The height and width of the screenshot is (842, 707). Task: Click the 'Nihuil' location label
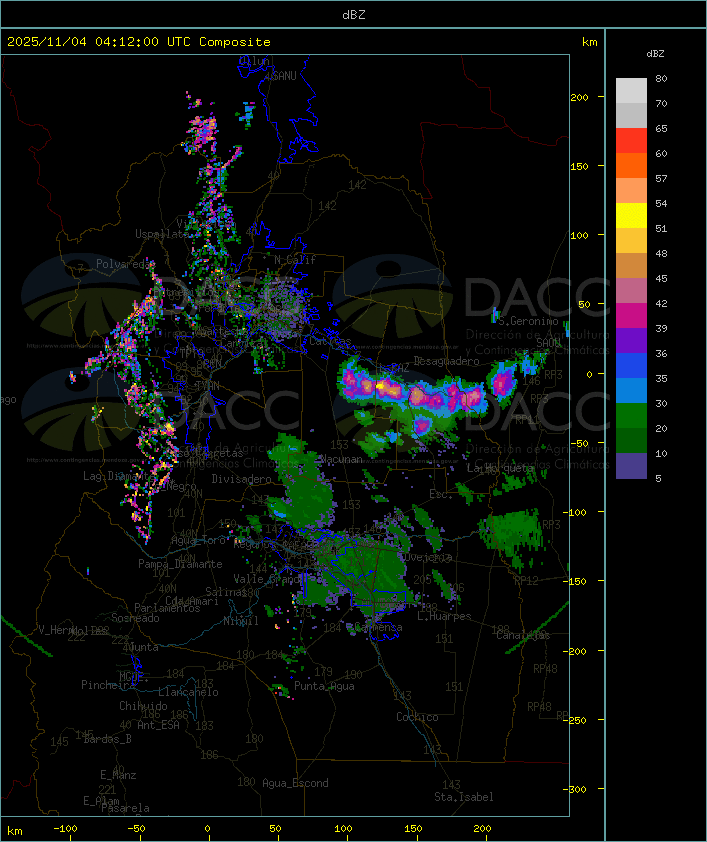pyautogui.click(x=241, y=621)
